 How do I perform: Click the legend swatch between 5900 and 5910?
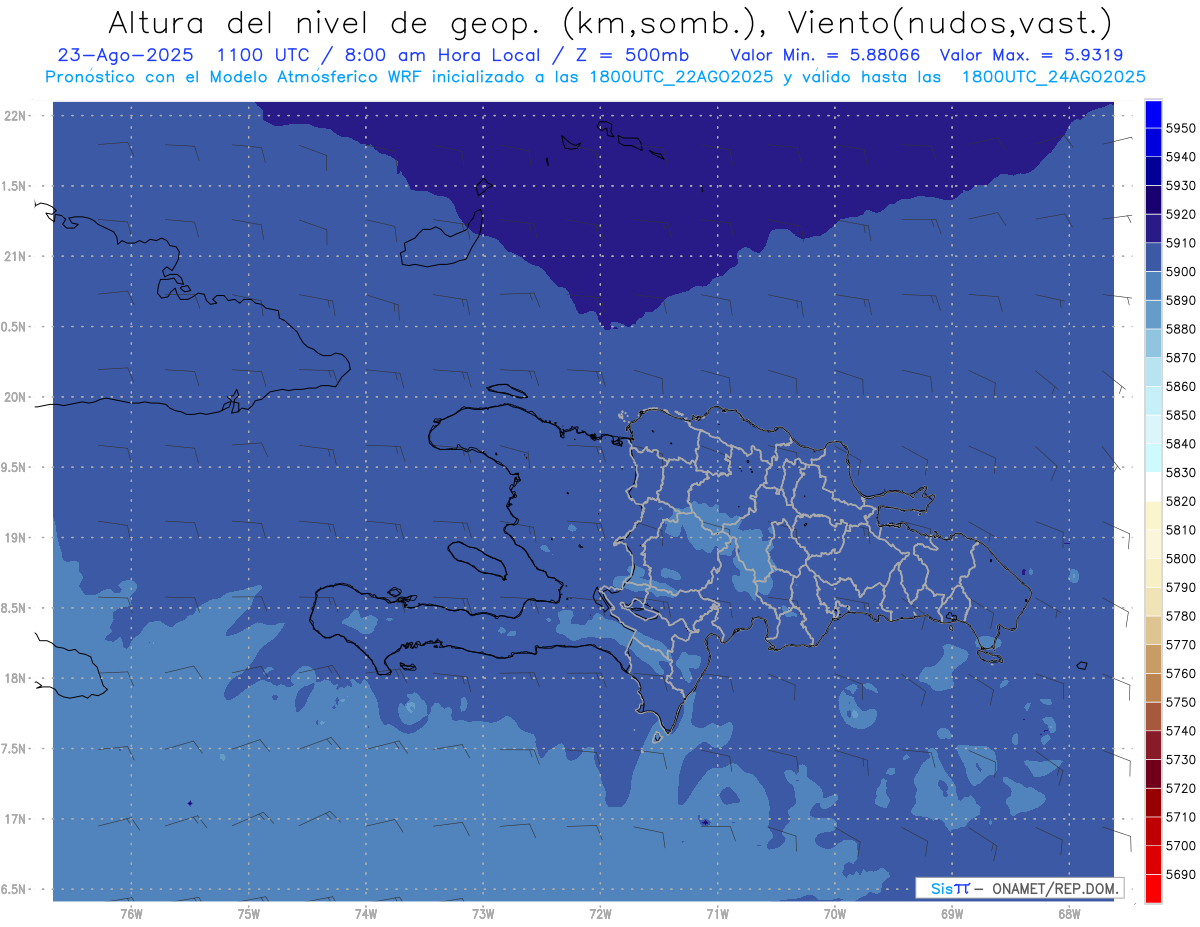point(1153,257)
